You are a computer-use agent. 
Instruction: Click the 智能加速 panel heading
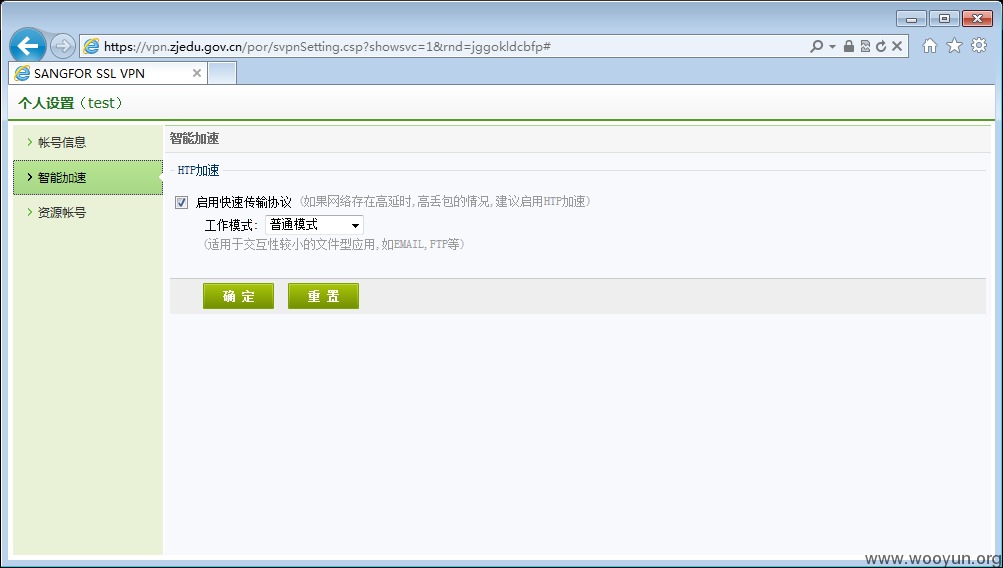(194, 138)
